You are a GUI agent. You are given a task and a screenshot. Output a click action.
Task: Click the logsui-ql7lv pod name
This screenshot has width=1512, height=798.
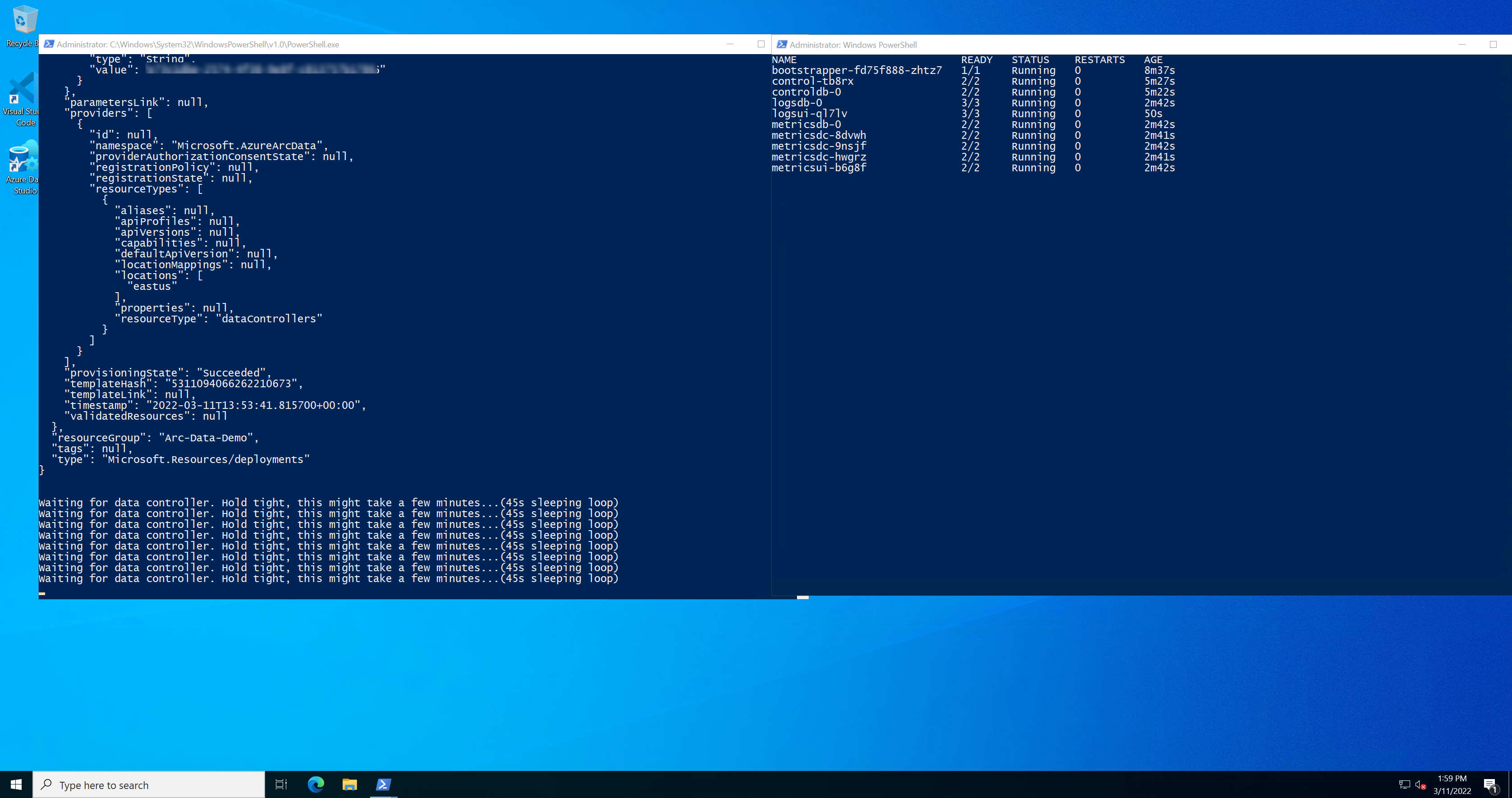point(809,114)
